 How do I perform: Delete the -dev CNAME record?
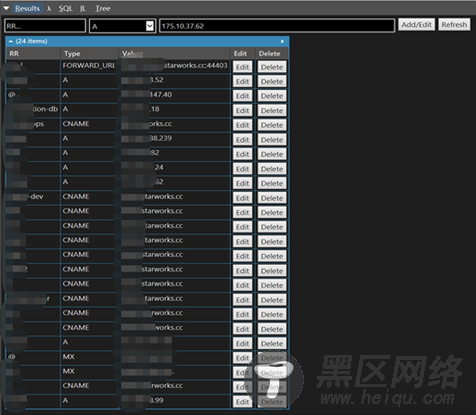[x=272, y=198]
